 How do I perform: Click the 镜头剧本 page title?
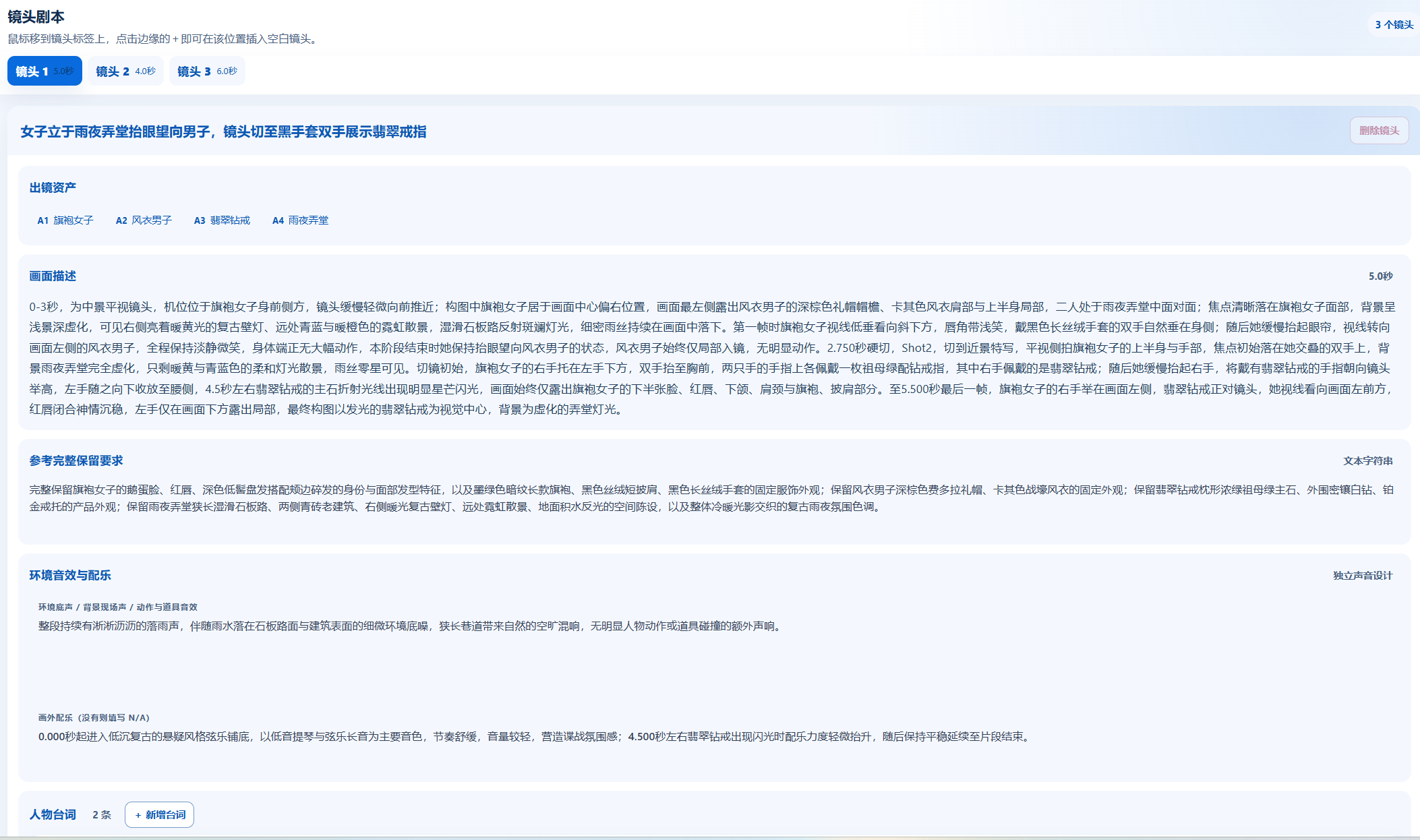point(36,17)
